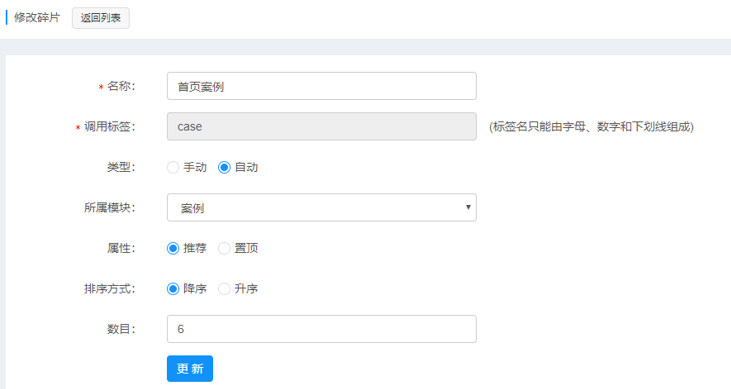Open the 所属模块 dropdown showing 案例
The width and height of the screenshot is (731, 389).
(322, 208)
